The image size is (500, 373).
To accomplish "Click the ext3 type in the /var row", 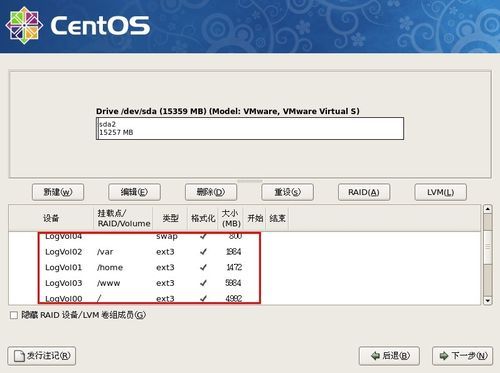I will pos(165,252).
